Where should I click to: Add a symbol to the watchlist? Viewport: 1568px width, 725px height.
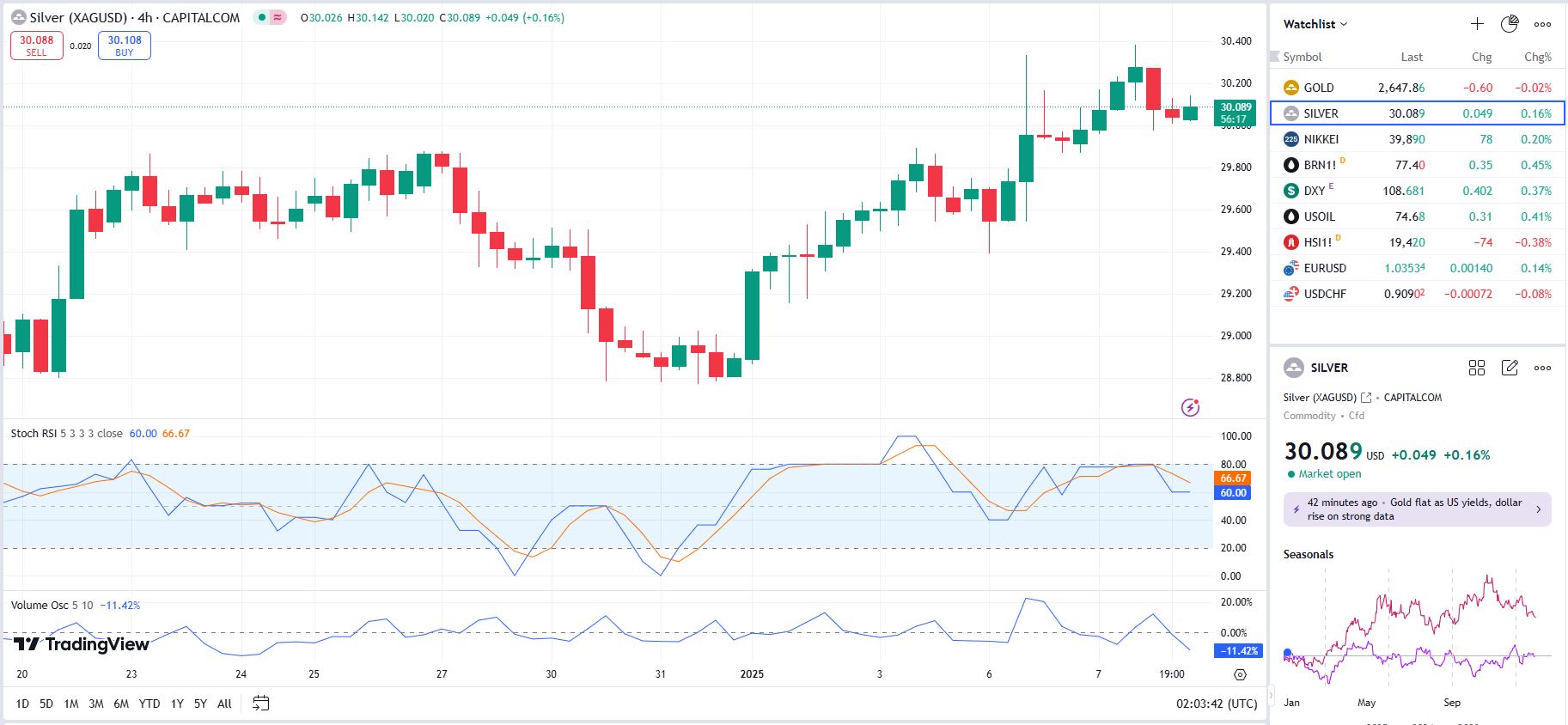[1477, 24]
